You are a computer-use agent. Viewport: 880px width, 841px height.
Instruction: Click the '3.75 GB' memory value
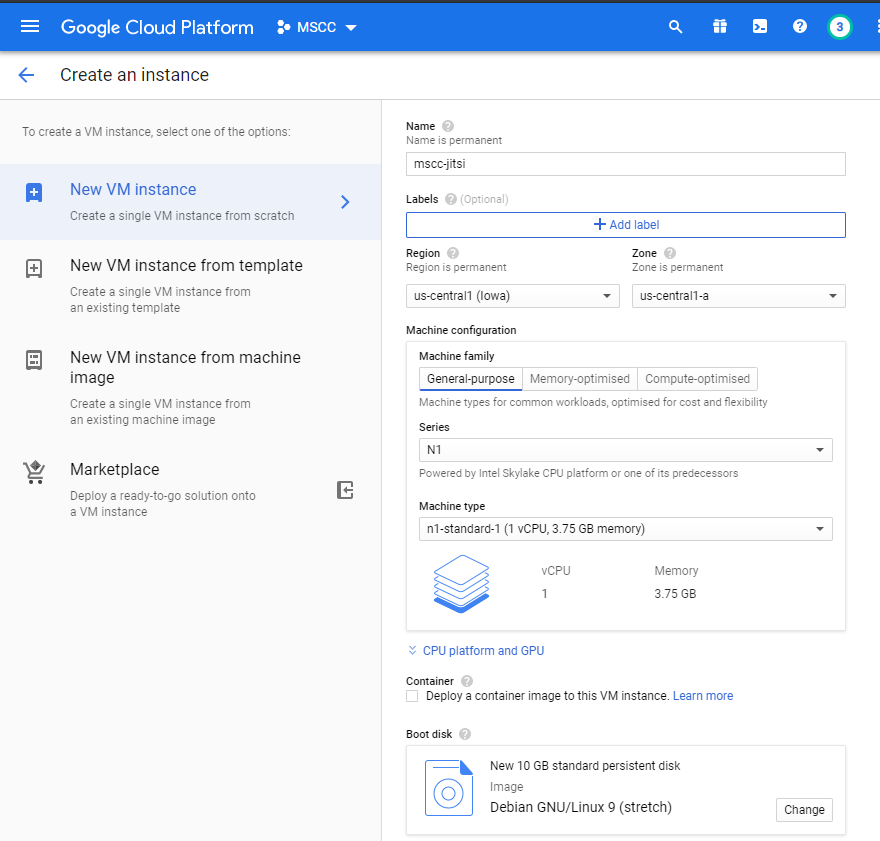[x=675, y=594]
